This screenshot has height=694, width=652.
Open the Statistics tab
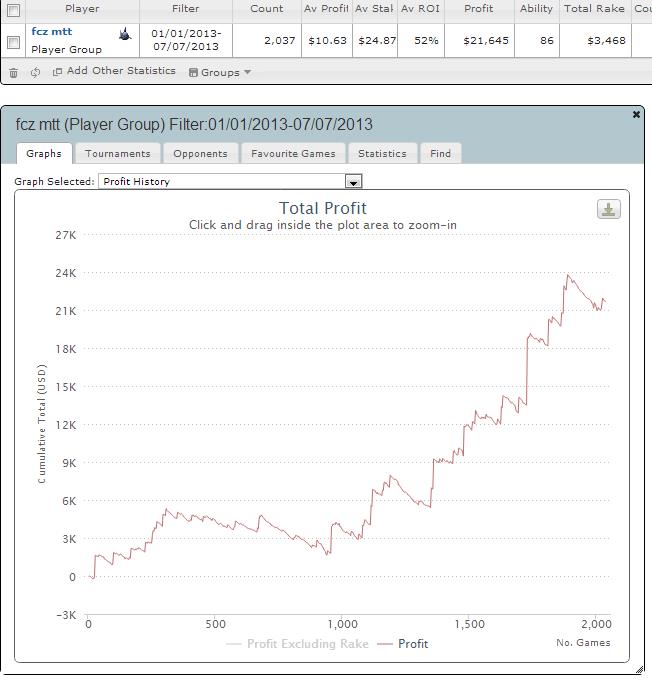coord(382,154)
